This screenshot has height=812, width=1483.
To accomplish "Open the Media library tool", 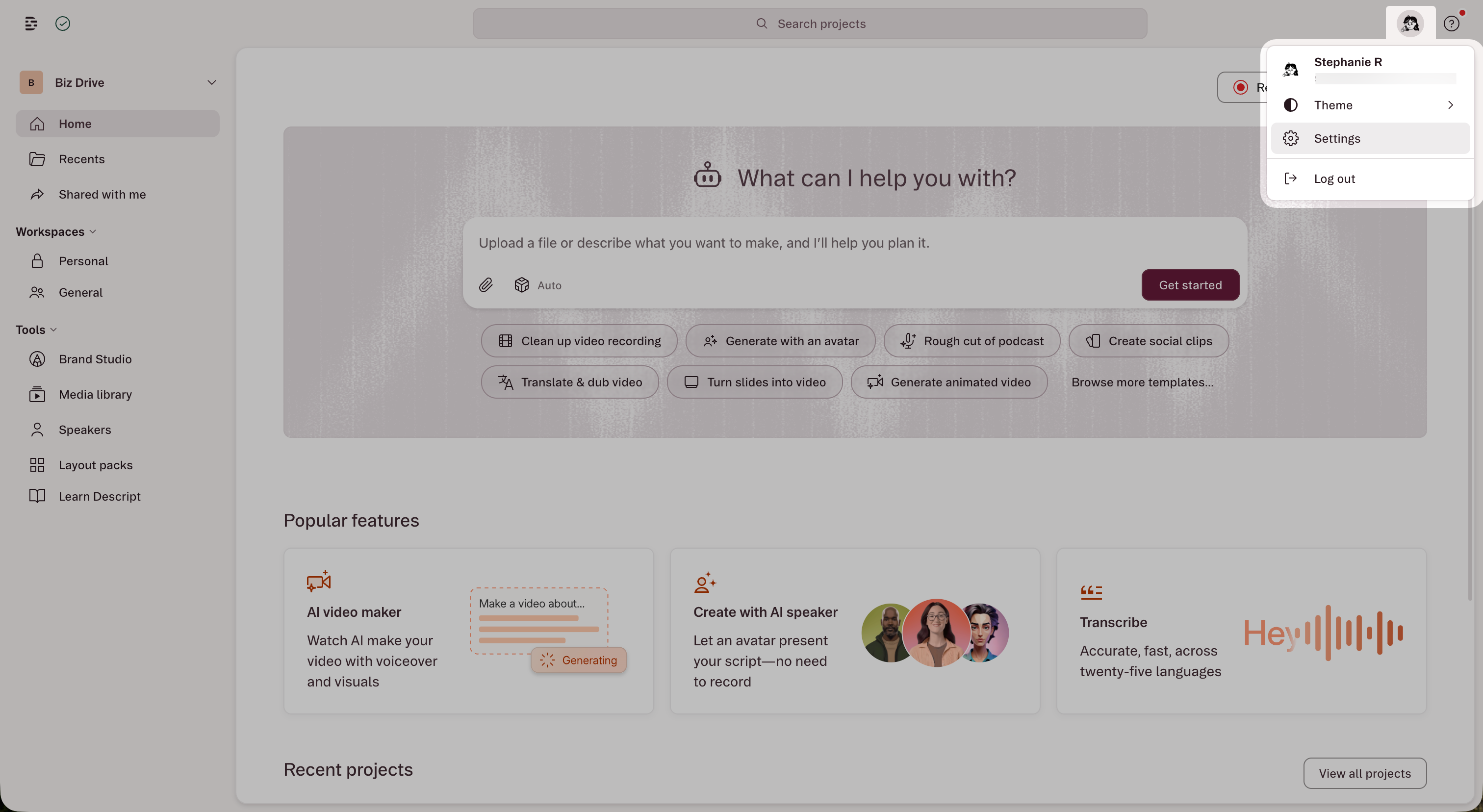I will pos(95,394).
